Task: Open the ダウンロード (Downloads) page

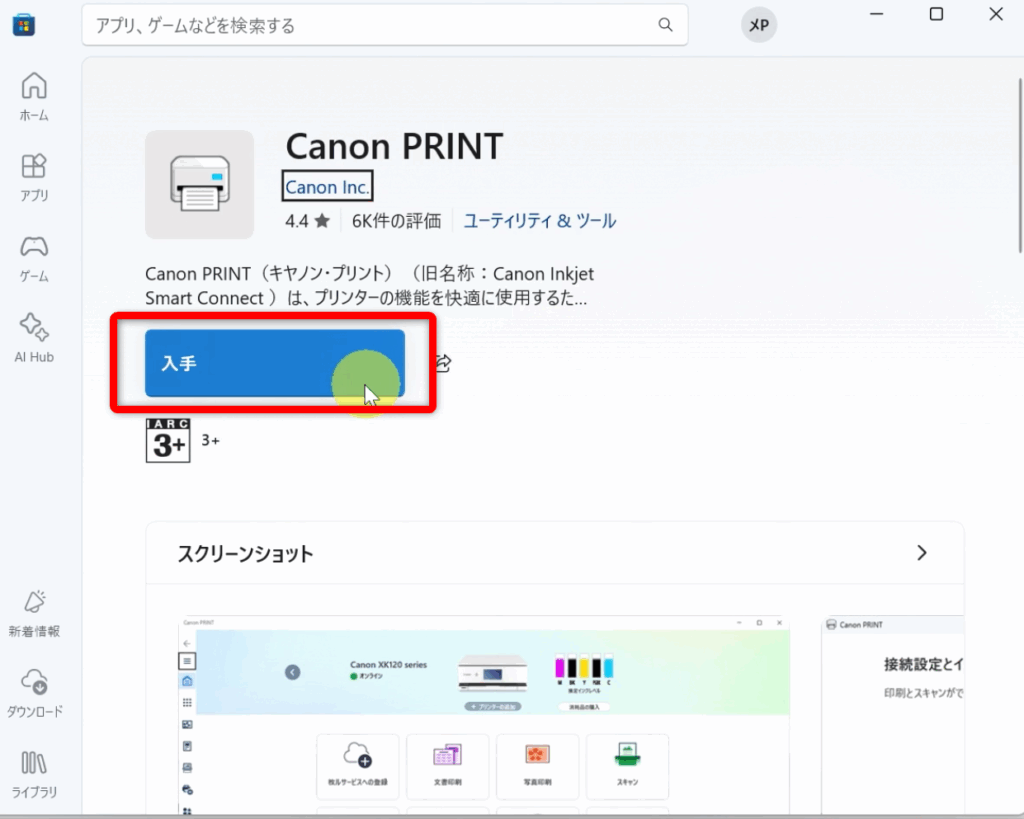Action: pyautogui.click(x=34, y=693)
